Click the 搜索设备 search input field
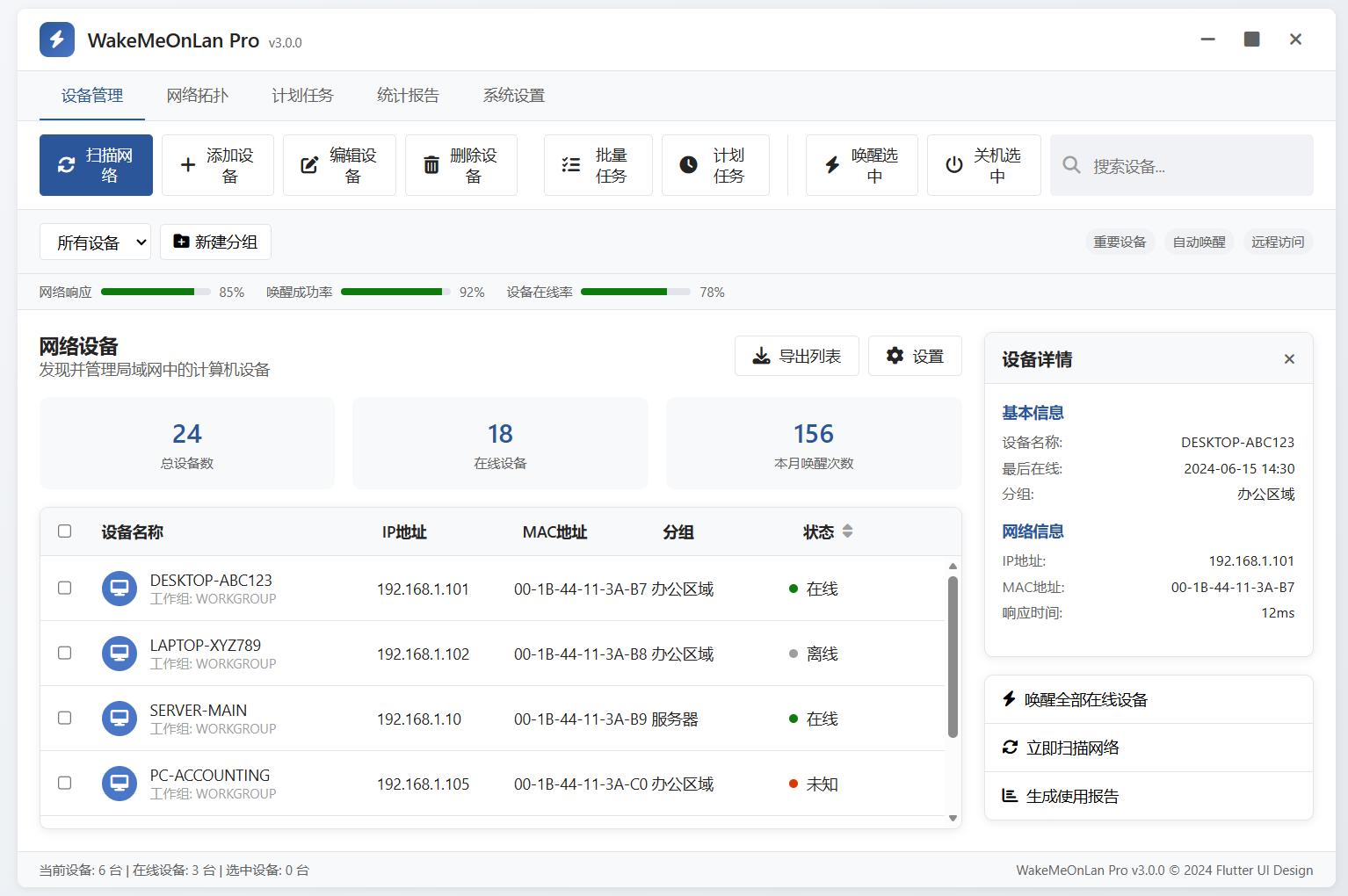This screenshot has width=1348, height=896. [x=1182, y=165]
